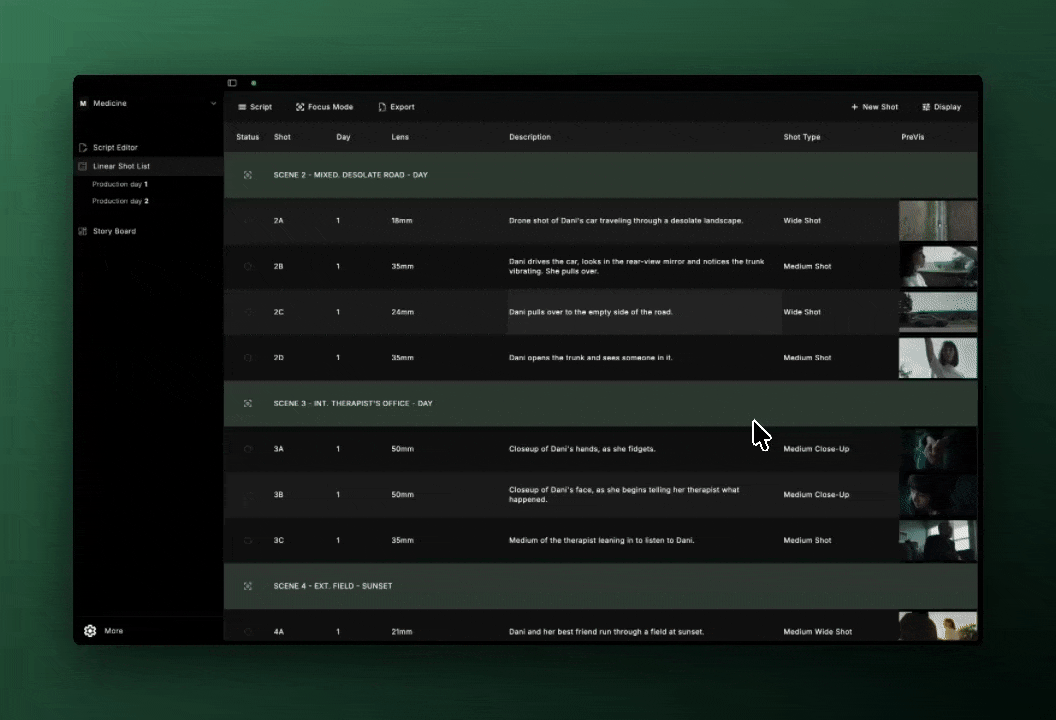Open PreVis thumbnail for shot 2A

(937, 220)
